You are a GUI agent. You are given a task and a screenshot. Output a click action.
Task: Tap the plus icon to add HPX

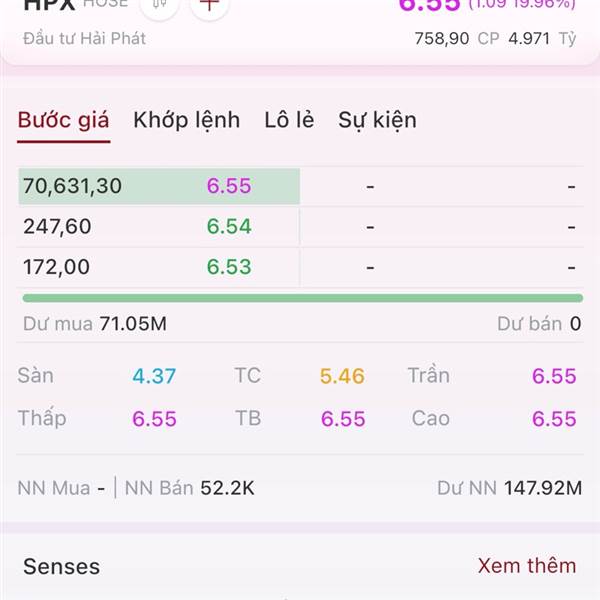[x=209, y=5]
